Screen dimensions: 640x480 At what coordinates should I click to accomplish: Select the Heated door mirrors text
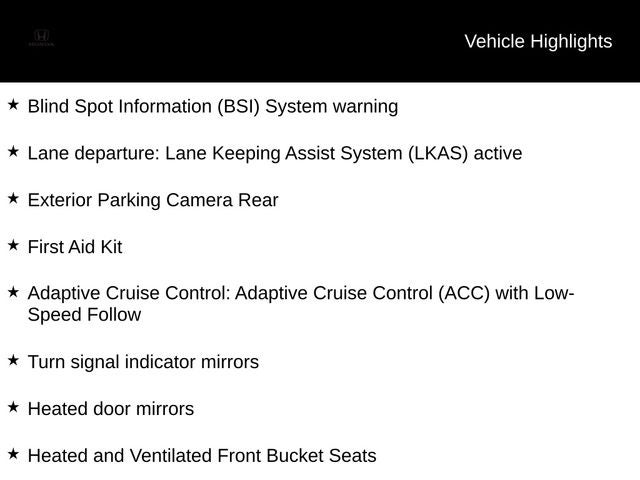point(111,409)
